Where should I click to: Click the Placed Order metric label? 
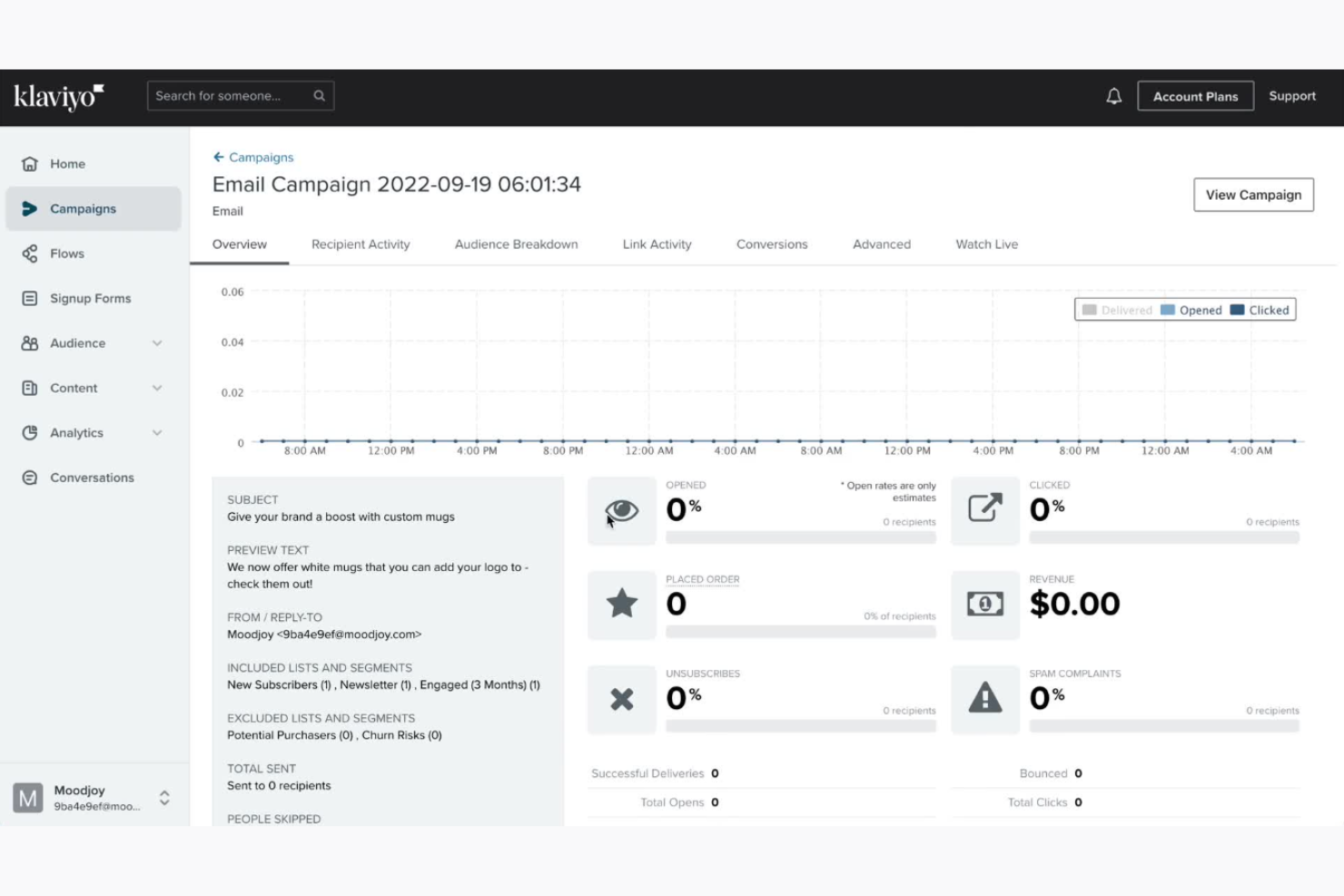pos(703,579)
